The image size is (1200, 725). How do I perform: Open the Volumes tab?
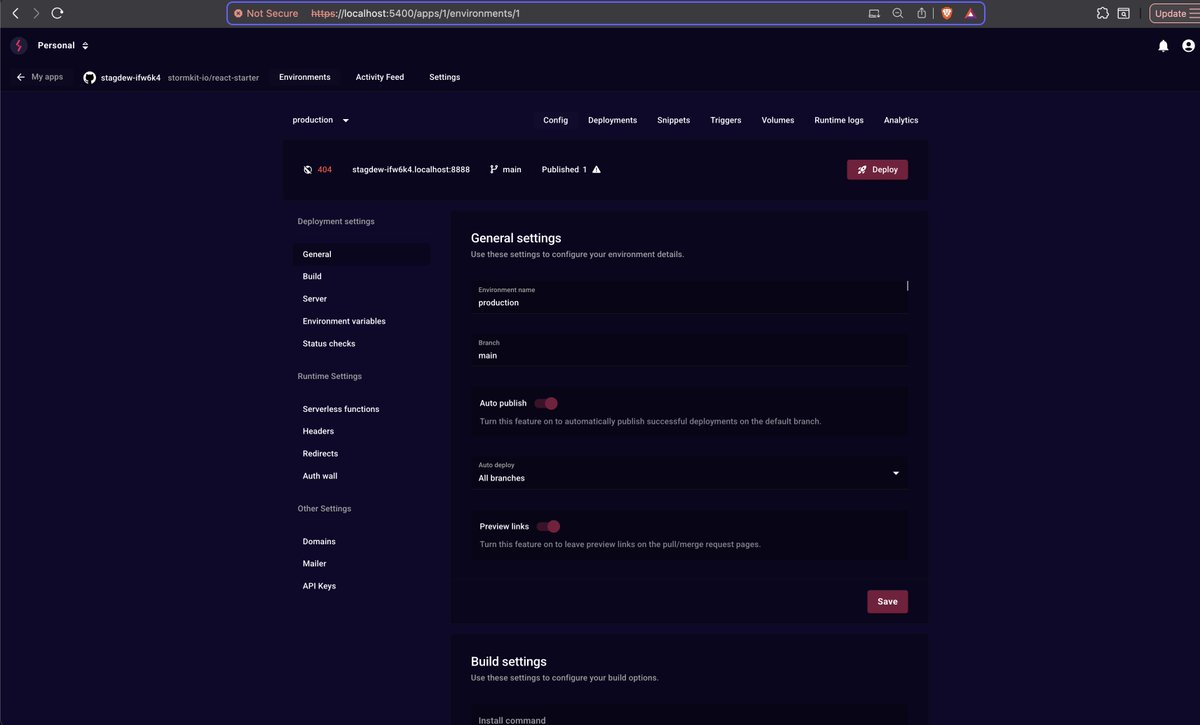[x=778, y=120]
